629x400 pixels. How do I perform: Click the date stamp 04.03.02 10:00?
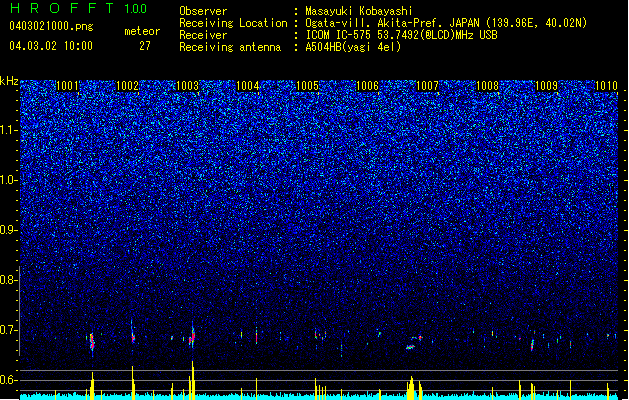click(x=51, y=46)
